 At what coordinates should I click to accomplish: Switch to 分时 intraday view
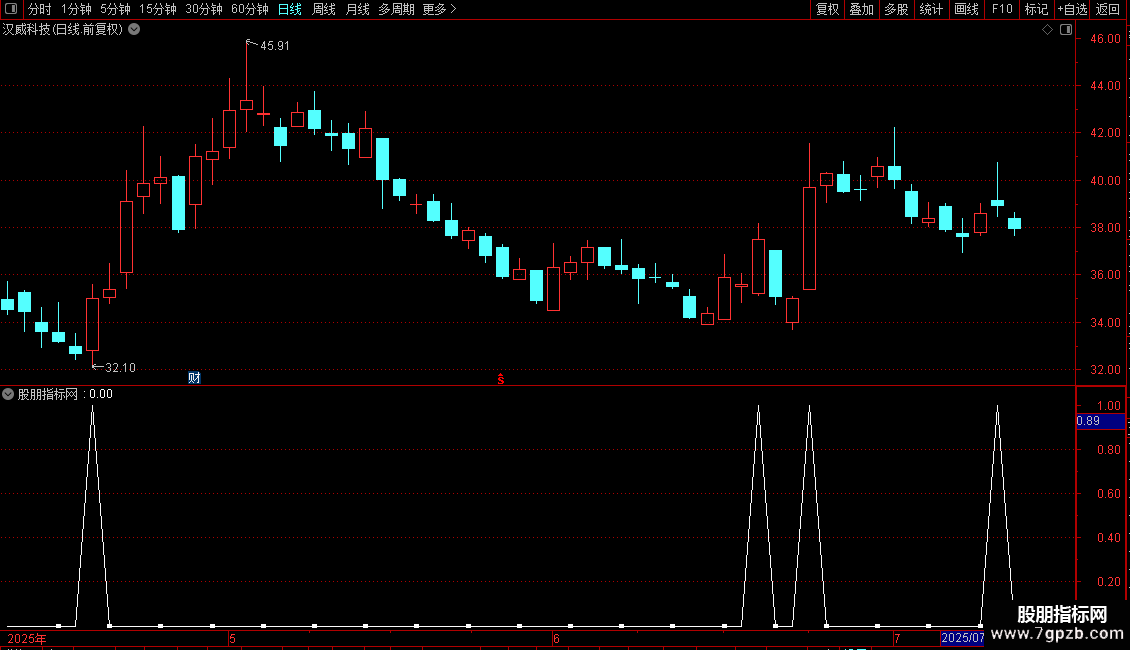40,9
